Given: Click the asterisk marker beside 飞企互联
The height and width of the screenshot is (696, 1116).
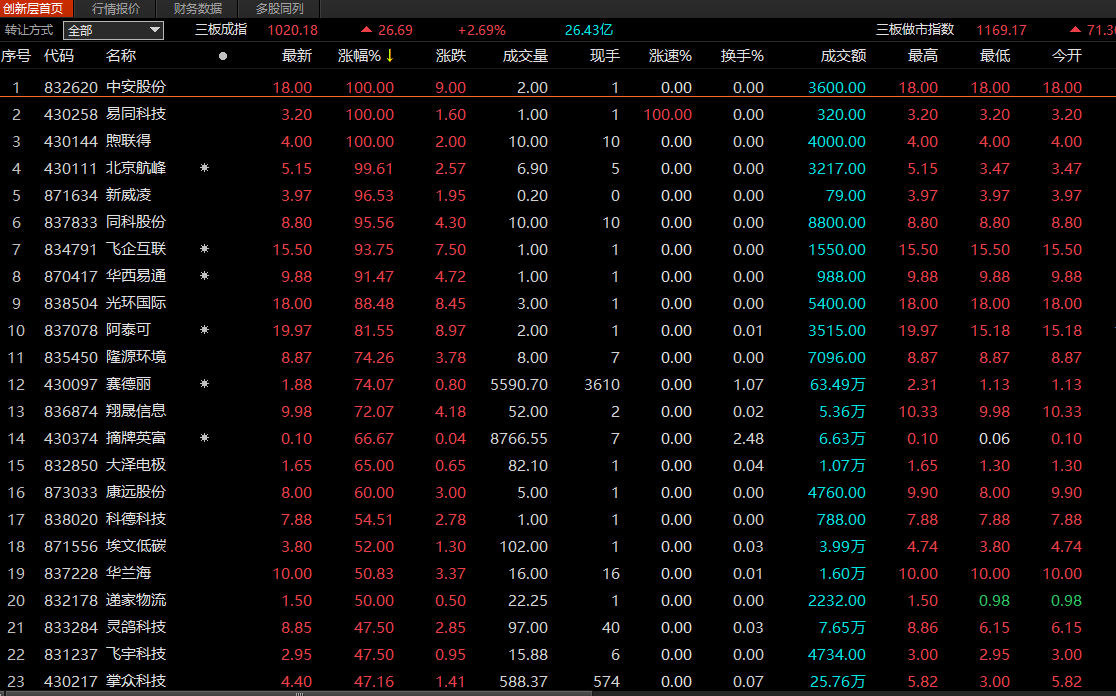Looking at the screenshot, I should coord(205,249).
